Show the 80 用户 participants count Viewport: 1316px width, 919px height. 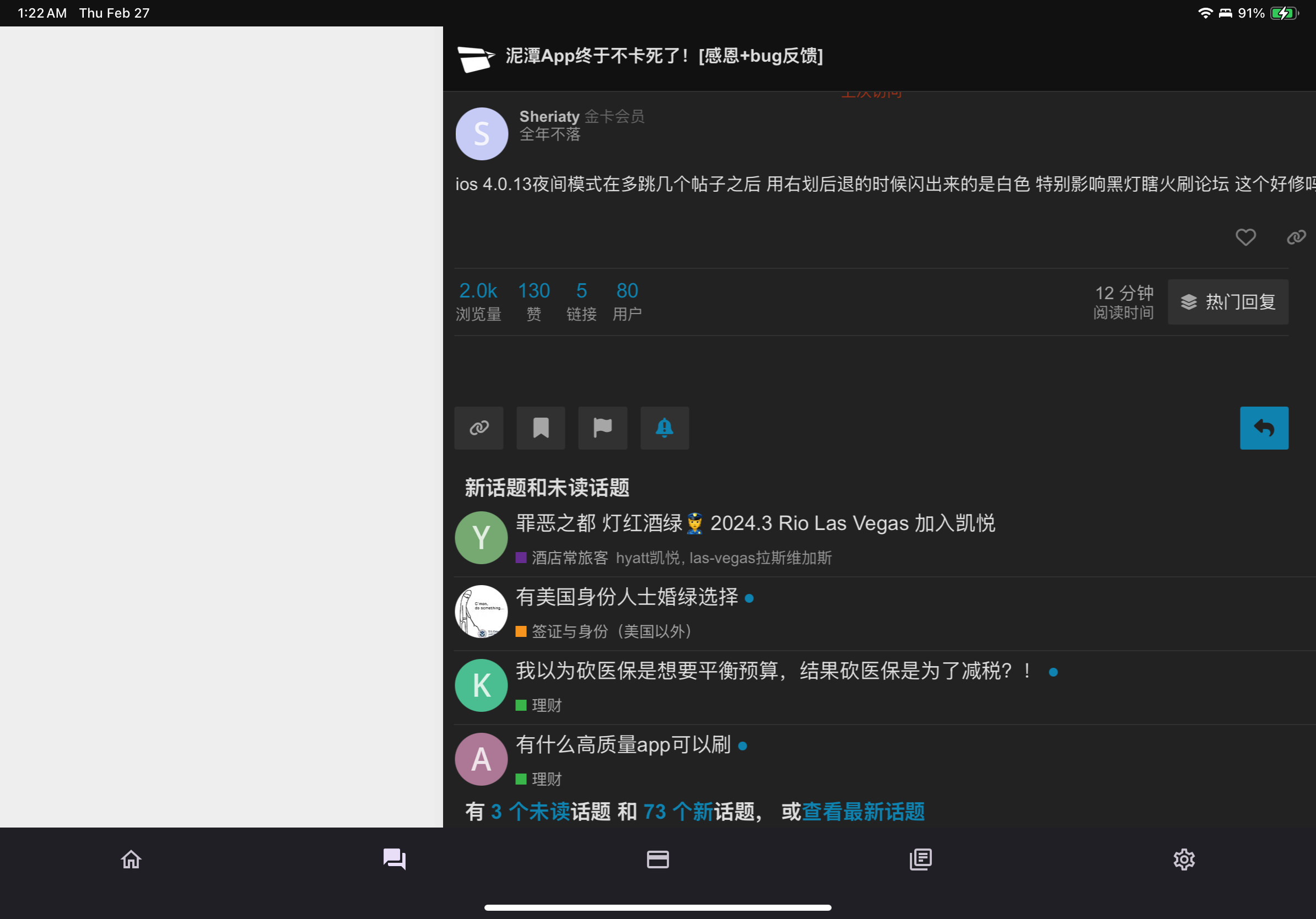(x=627, y=301)
